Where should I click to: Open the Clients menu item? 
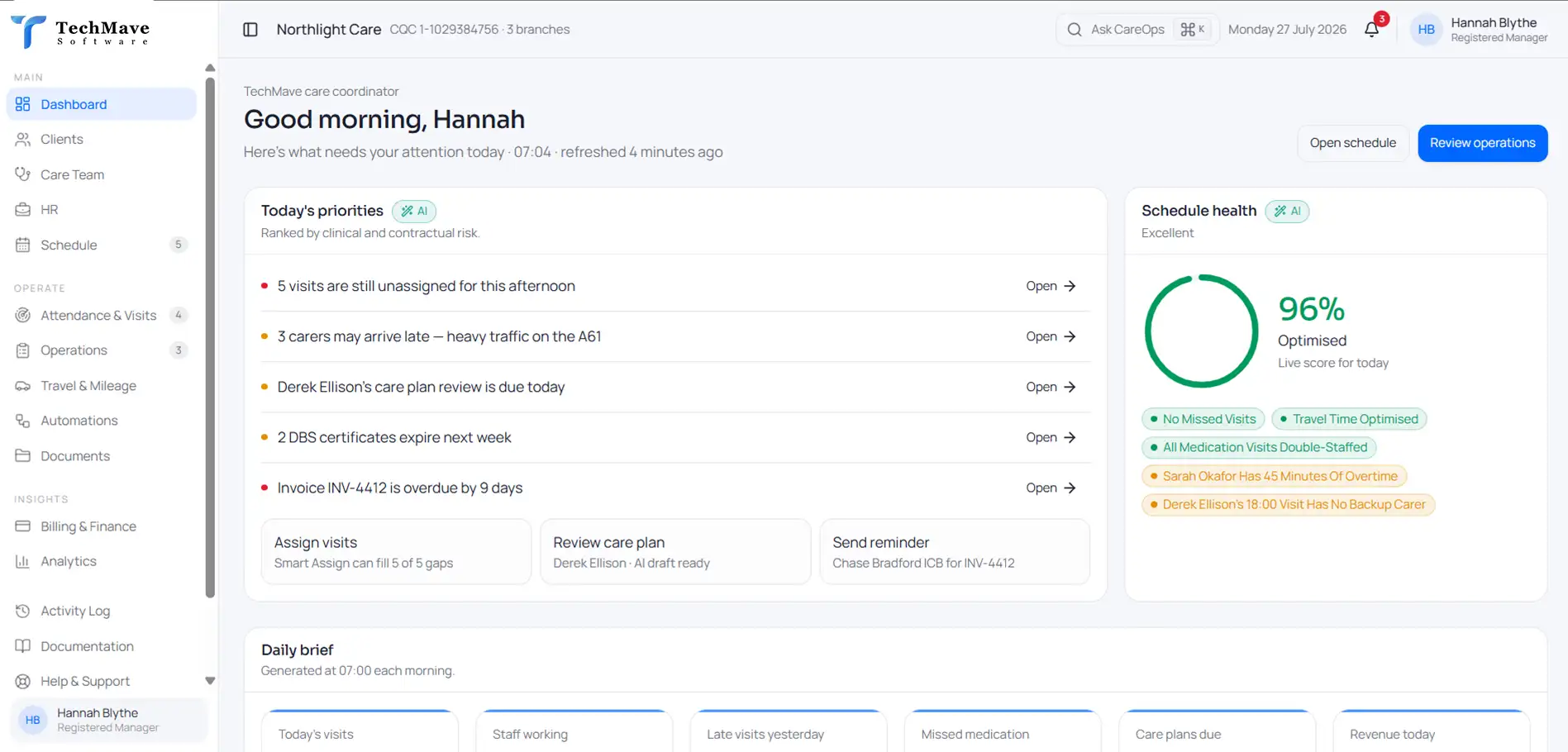102,139
